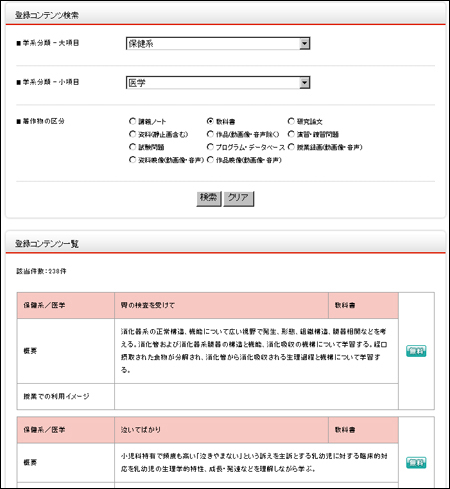Click the クリア clear button
The width and height of the screenshot is (450, 489).
[x=239, y=198]
